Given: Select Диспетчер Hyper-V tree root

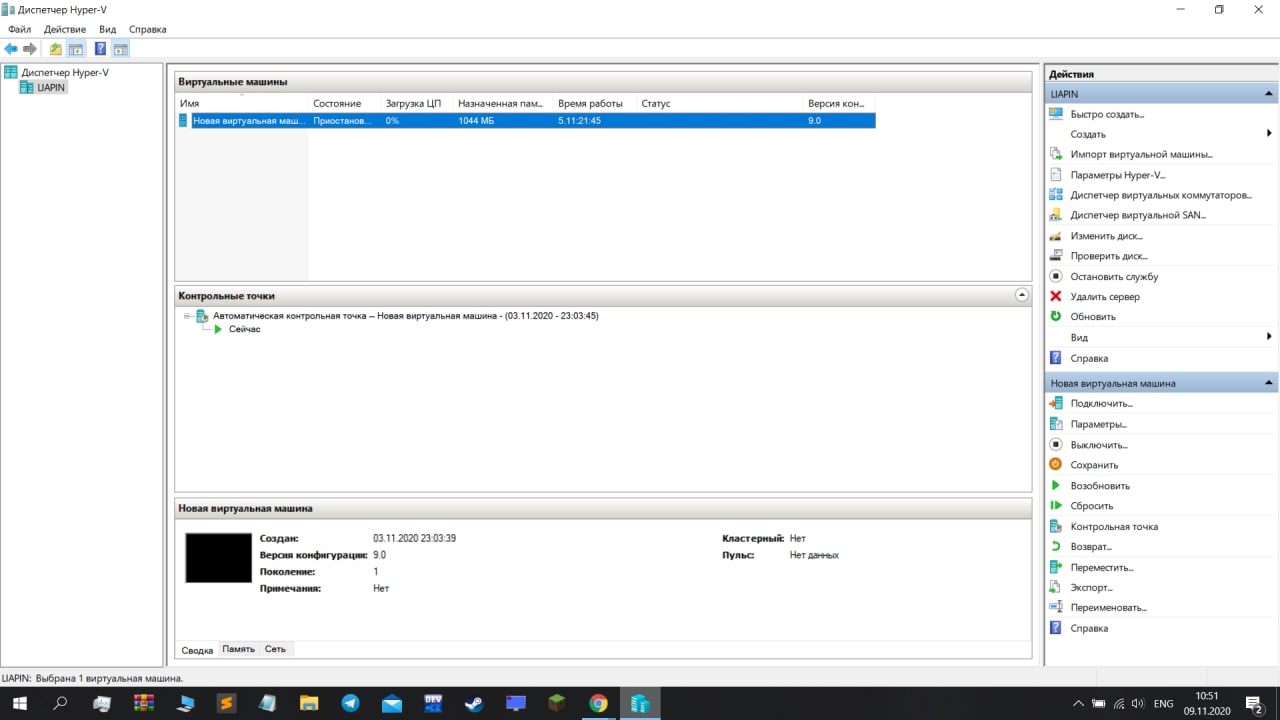Looking at the screenshot, I should pos(65,73).
